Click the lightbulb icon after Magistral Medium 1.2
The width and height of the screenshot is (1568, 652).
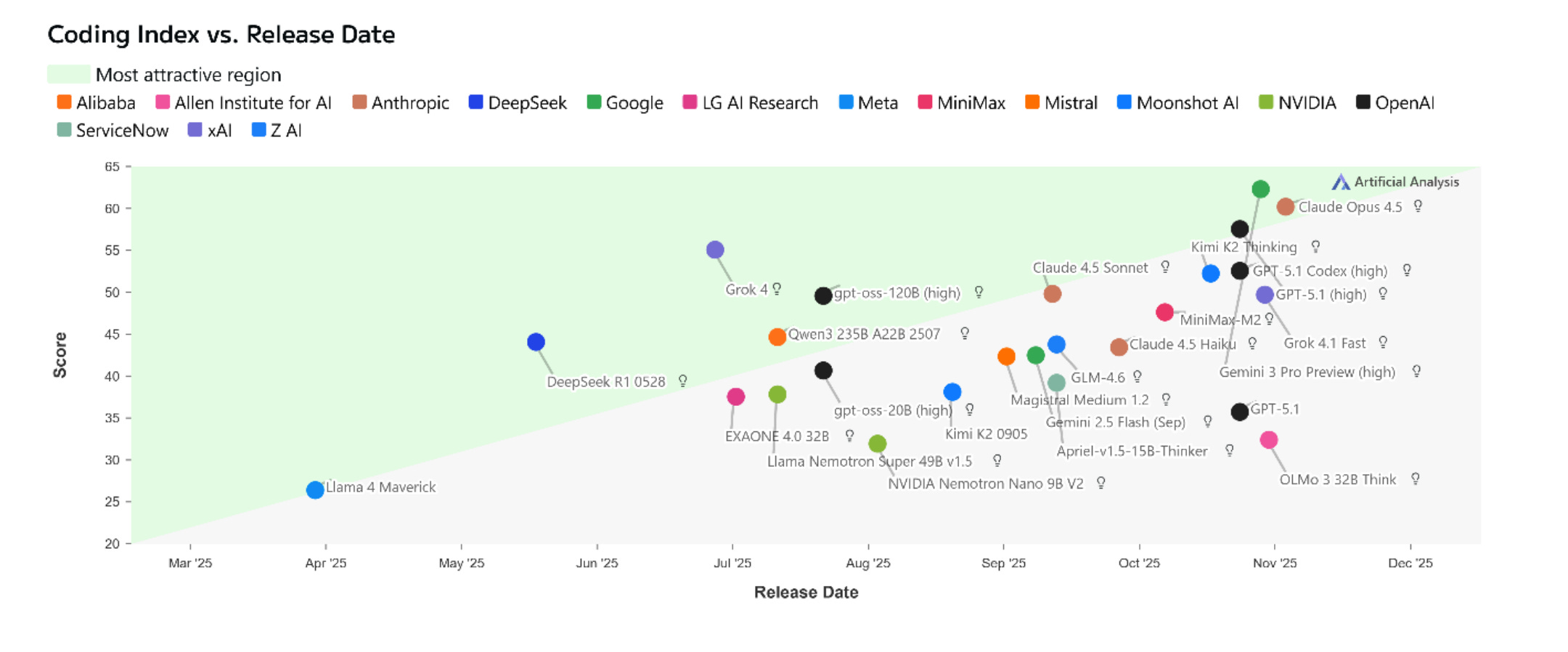tap(1166, 399)
